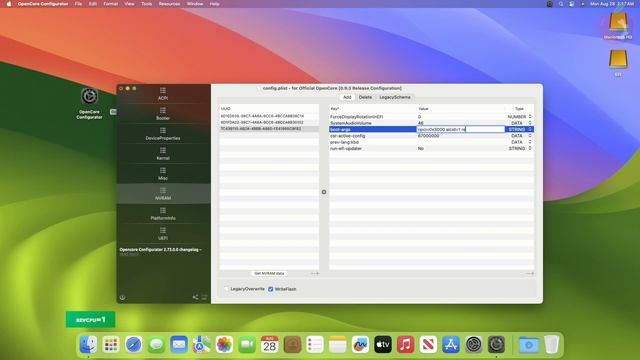Click add/remove controls under UUID list
Screen dimensions: 640x360
click(x=315, y=273)
